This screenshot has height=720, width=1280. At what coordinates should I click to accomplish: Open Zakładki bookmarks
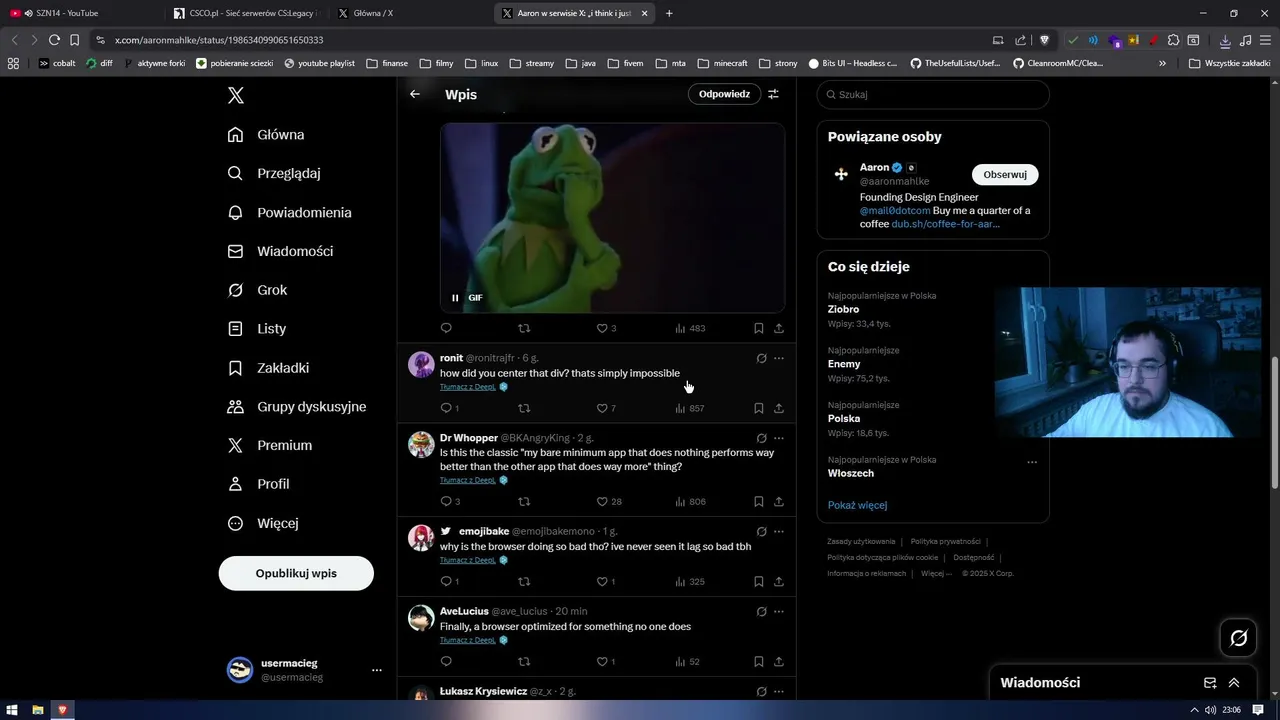tap(268, 368)
